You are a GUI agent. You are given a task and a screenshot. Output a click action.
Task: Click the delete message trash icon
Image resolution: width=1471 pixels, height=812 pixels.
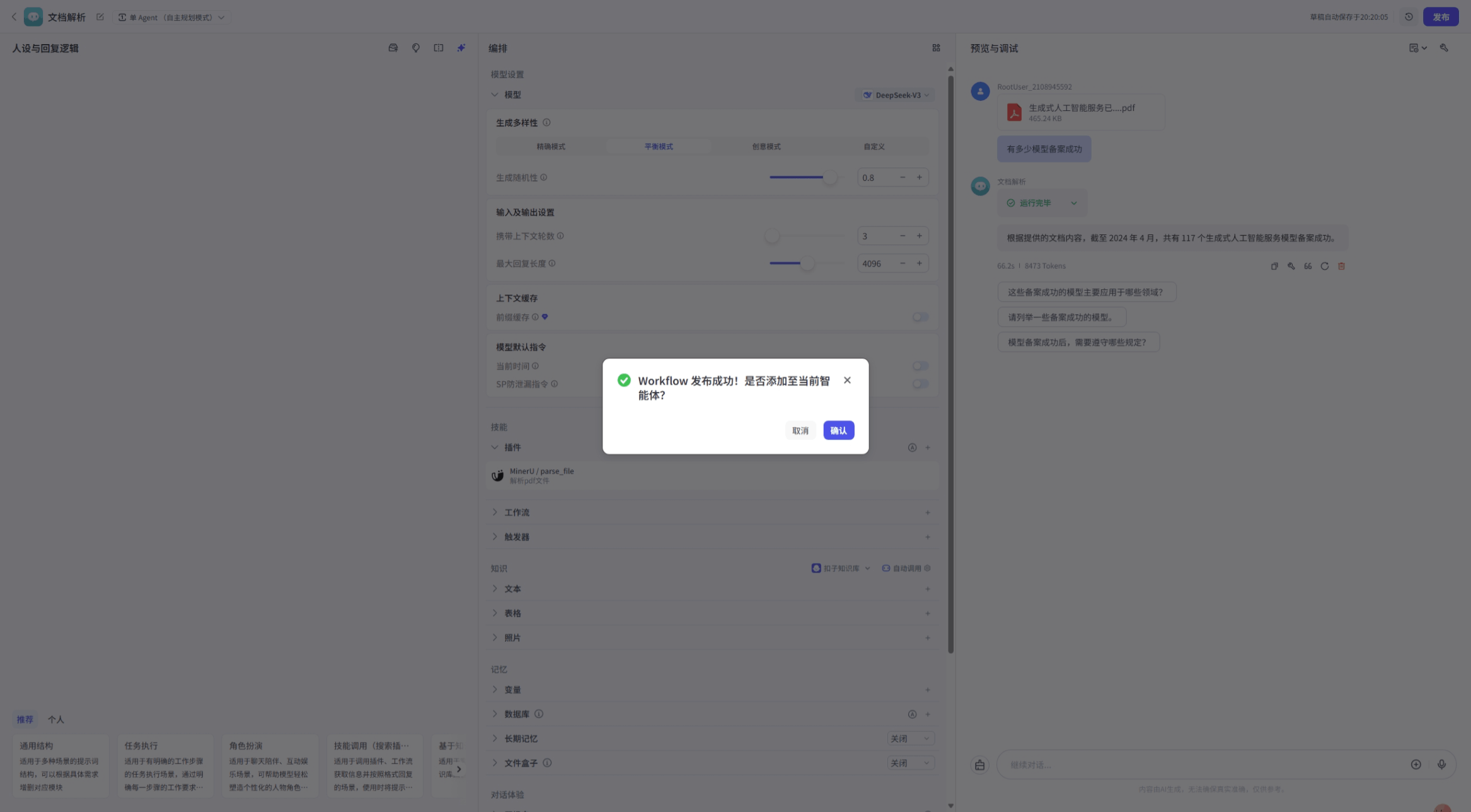[1341, 266]
